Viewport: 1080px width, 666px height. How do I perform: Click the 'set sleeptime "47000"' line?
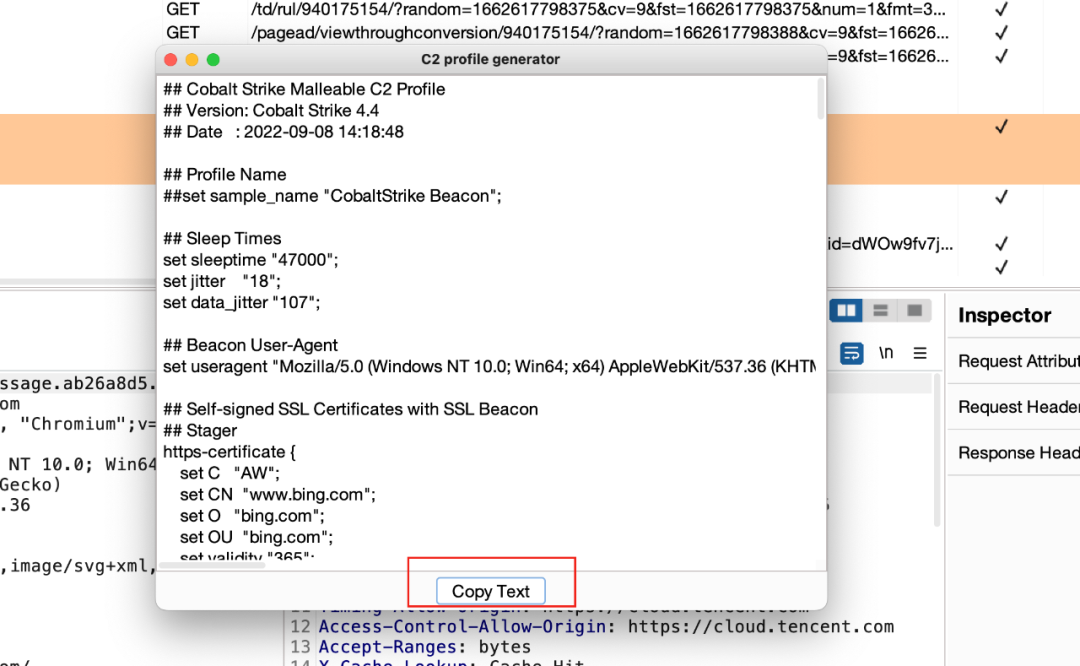pos(251,260)
